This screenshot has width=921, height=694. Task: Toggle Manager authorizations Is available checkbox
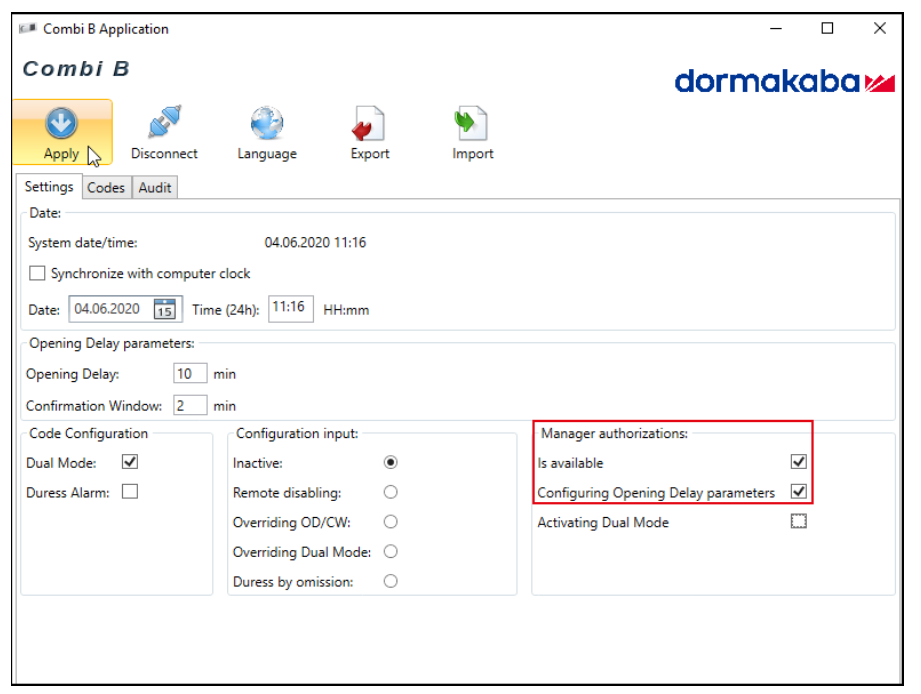click(798, 462)
